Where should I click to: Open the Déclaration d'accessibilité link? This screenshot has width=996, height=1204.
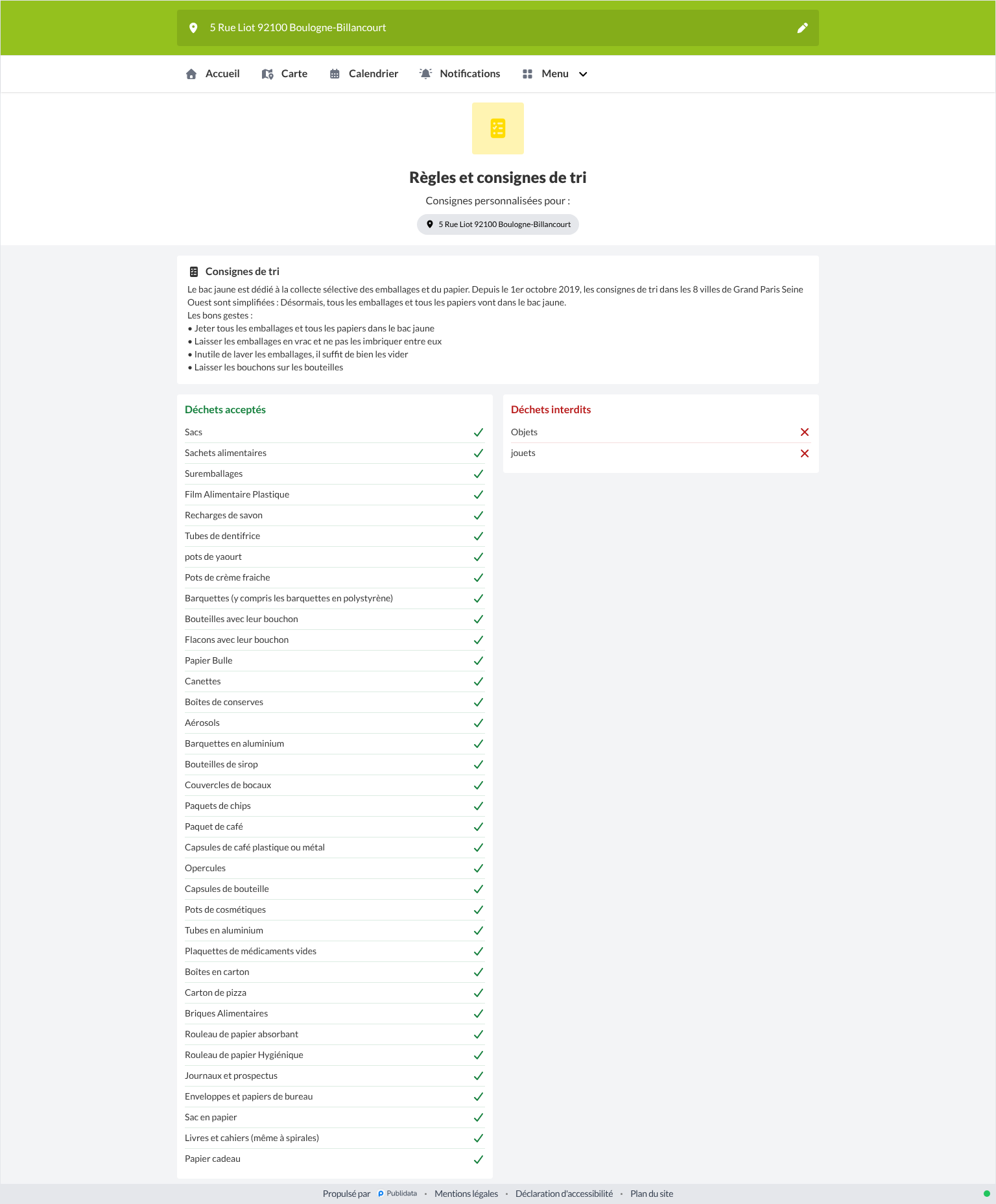564,1194
